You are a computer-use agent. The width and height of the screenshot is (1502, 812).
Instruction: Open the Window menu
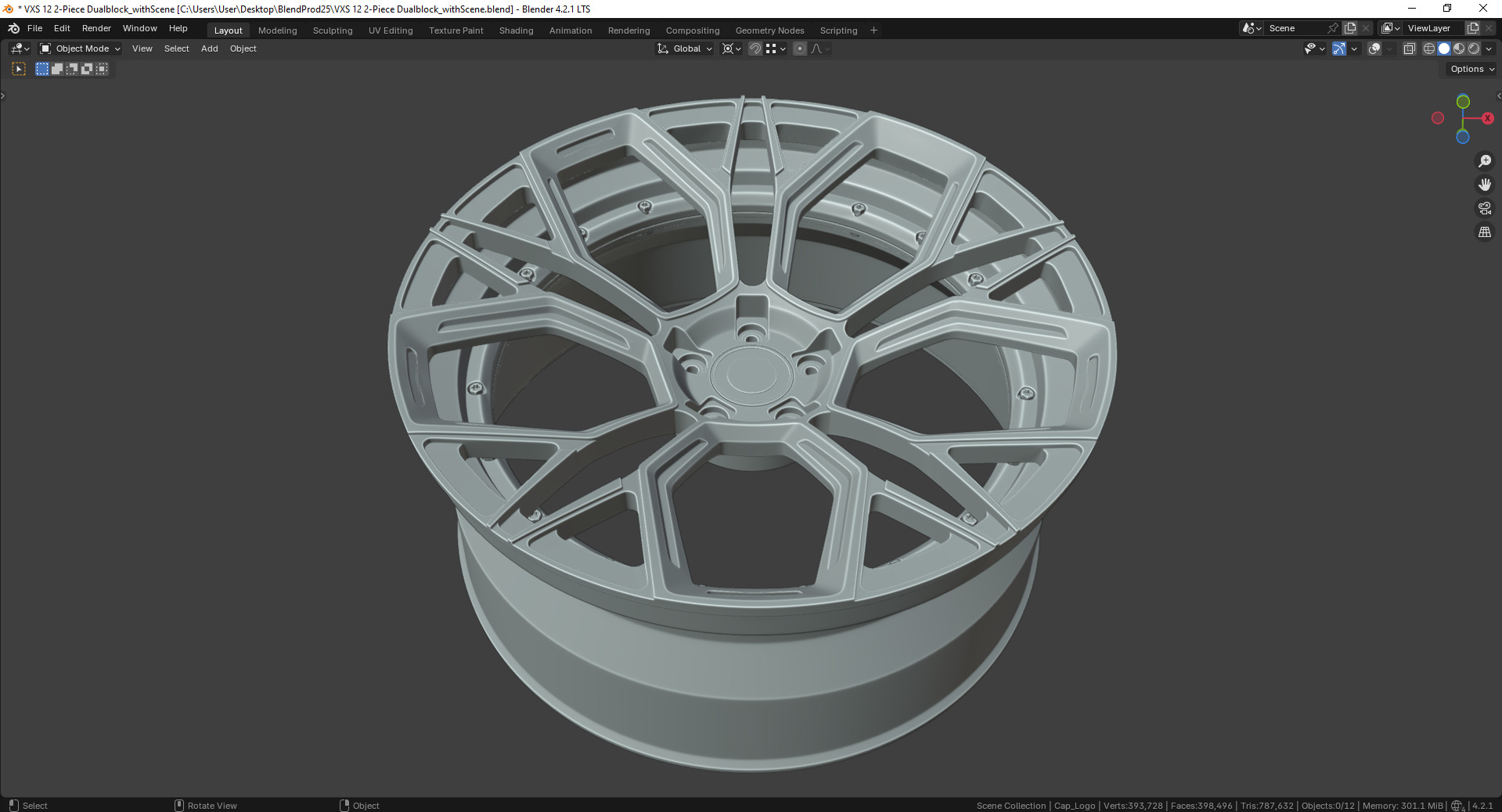[x=140, y=28]
